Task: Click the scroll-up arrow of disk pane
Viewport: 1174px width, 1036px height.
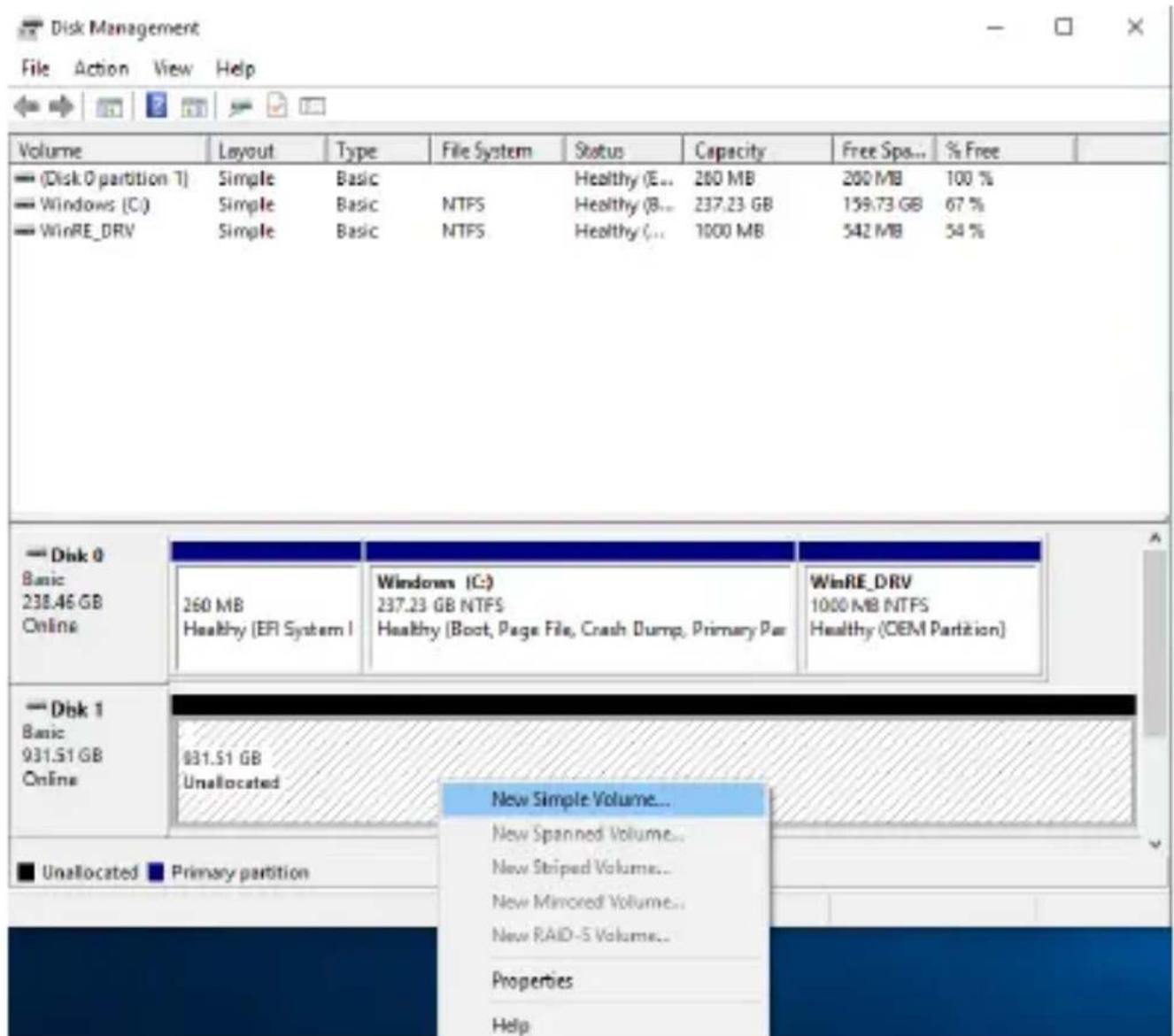Action: (1155, 537)
